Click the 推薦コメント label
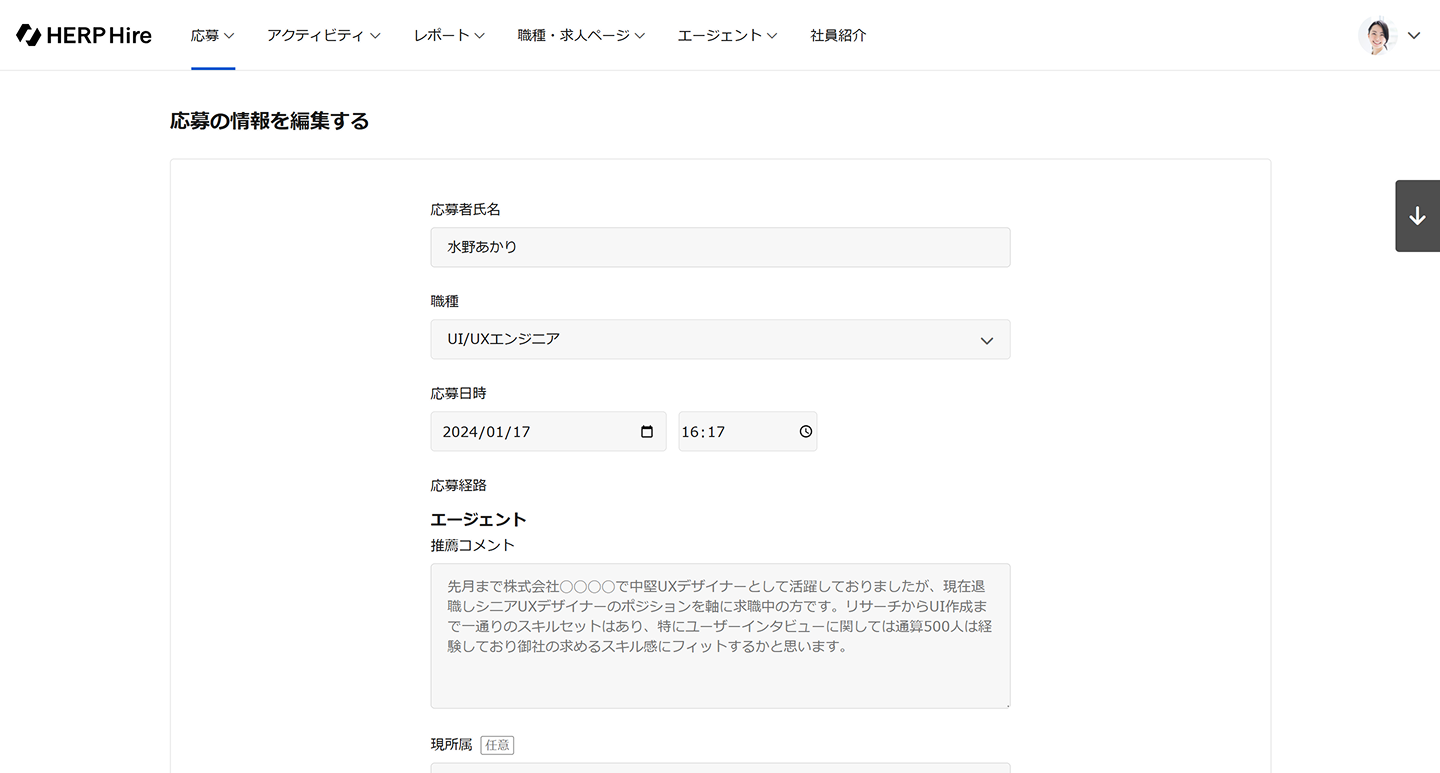Image resolution: width=1440 pixels, height=773 pixels. tap(473, 545)
